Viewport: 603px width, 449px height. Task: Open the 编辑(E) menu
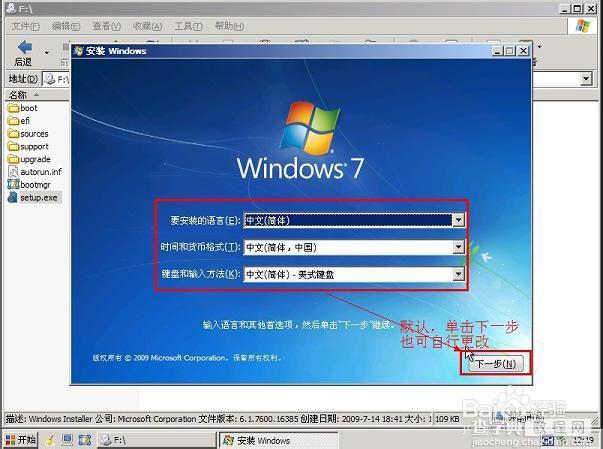click(66, 26)
